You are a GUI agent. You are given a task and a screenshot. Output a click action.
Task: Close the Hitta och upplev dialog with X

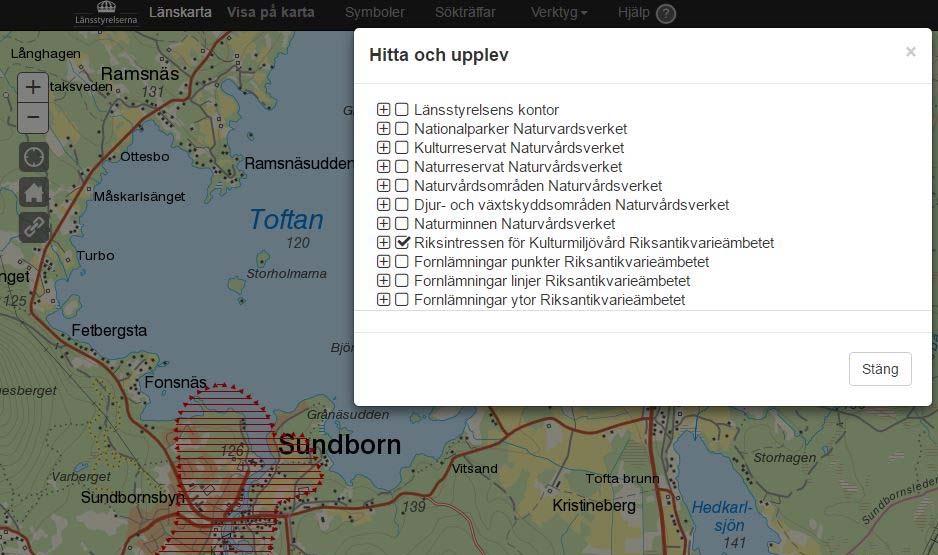coord(910,52)
